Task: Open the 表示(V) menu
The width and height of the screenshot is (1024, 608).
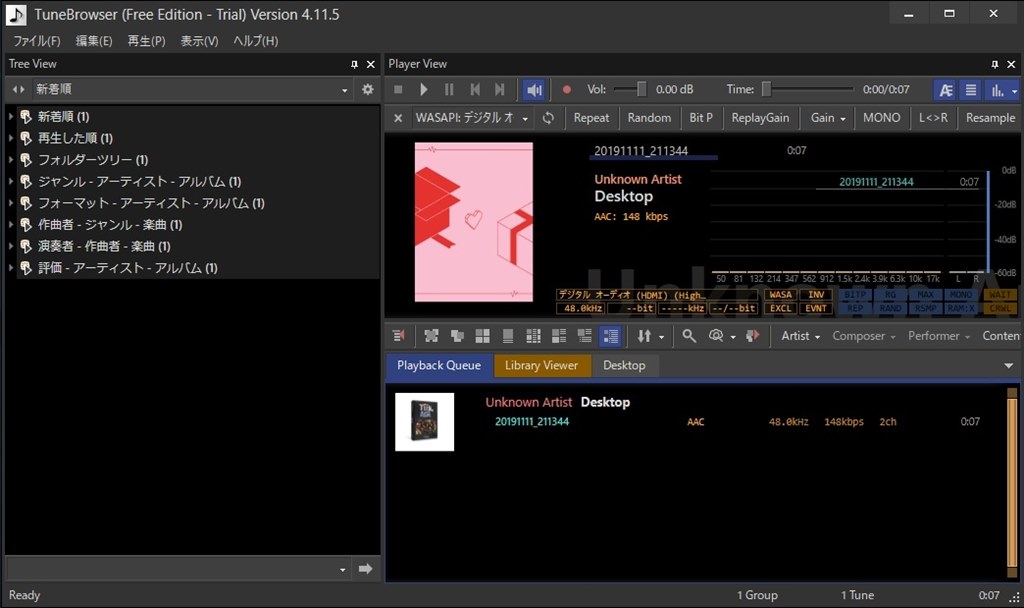Action: (x=199, y=40)
